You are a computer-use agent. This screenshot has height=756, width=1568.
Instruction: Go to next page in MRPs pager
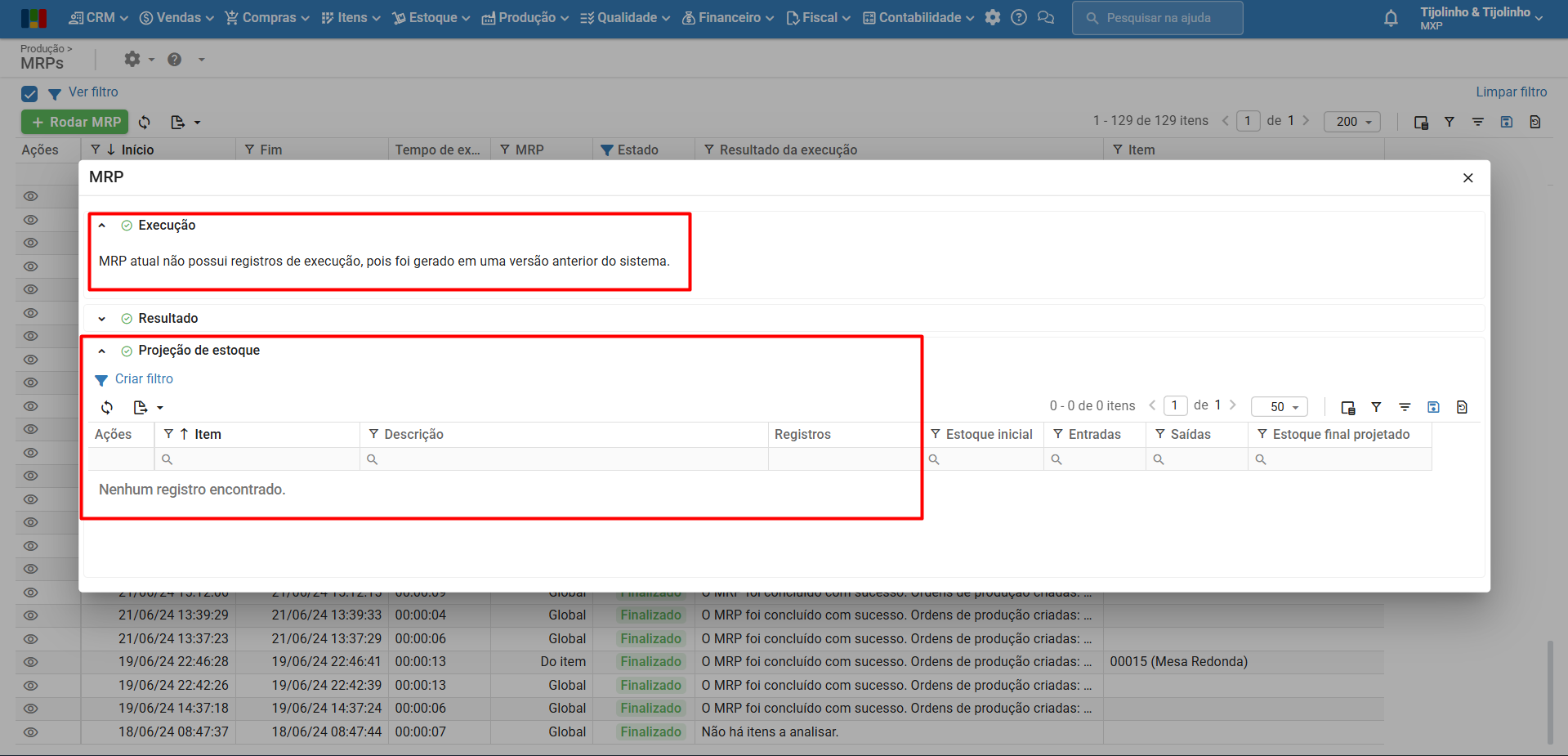pyautogui.click(x=1306, y=121)
